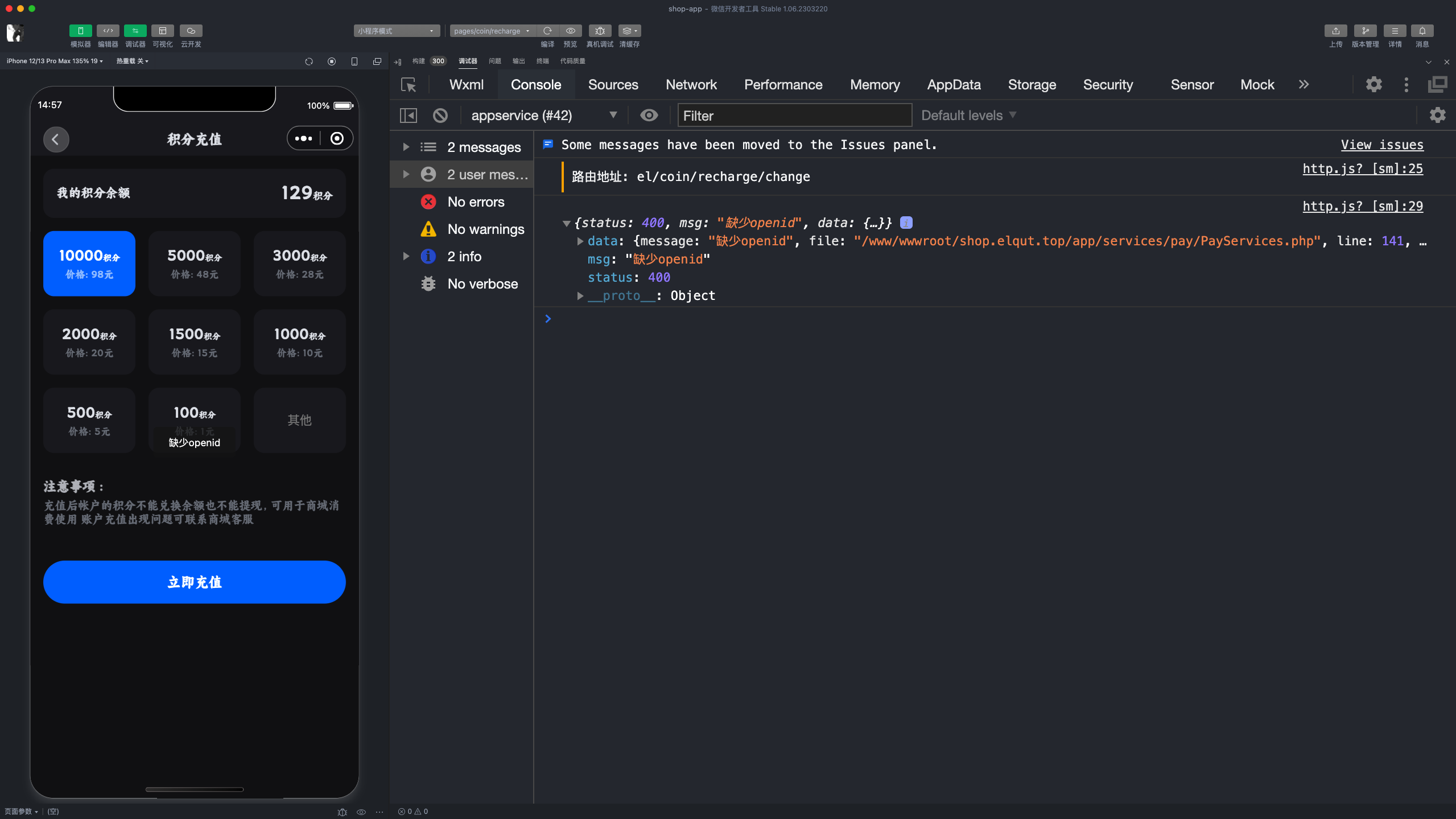This screenshot has height=819, width=1456.
Task: Open the Sources tab
Action: pos(613,85)
